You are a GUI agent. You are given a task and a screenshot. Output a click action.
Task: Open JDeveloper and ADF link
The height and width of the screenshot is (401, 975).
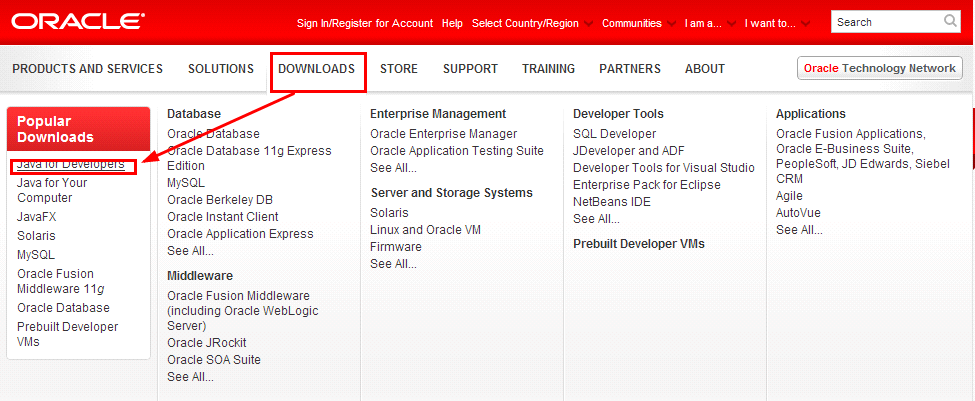(629, 150)
